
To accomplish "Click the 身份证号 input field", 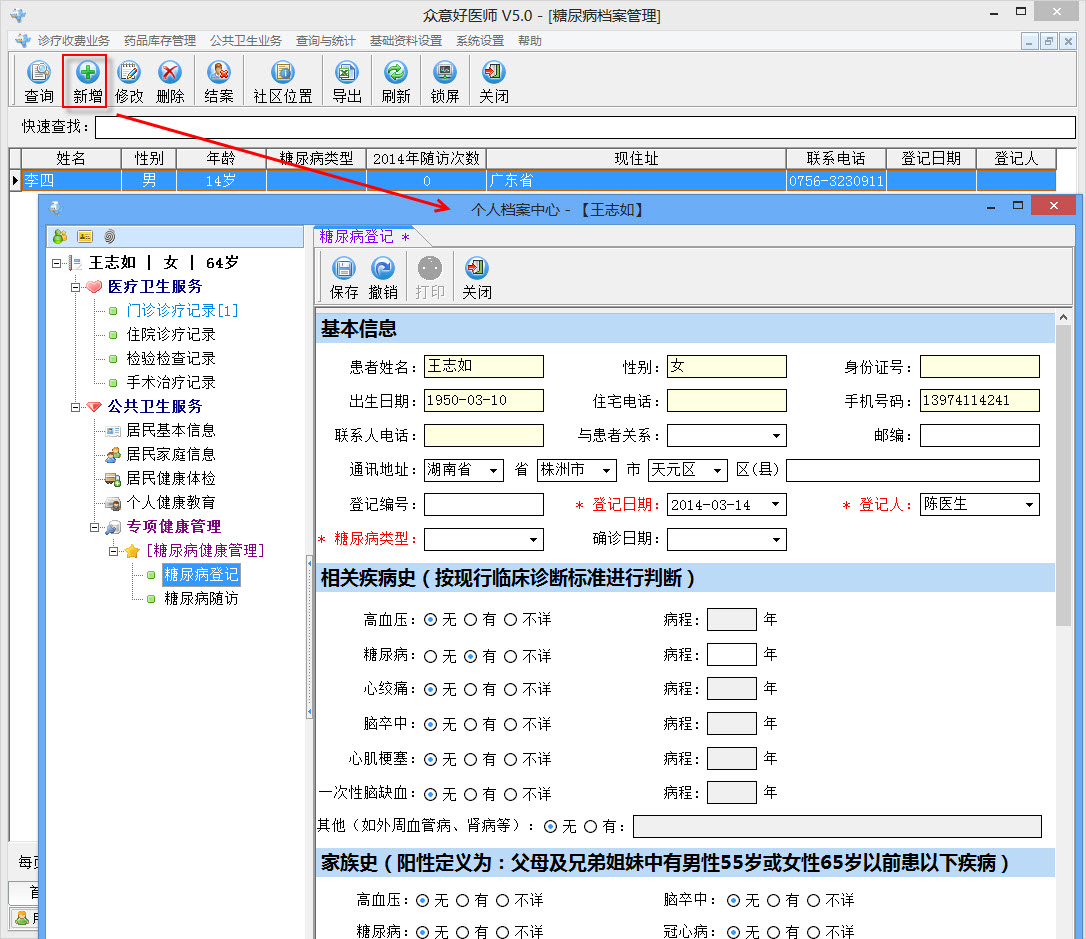I will click(979, 366).
